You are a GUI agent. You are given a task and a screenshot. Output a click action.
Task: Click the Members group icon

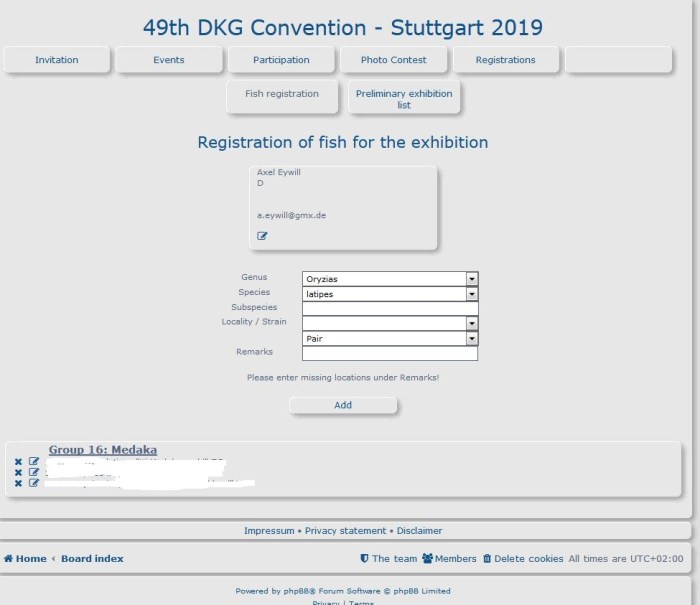pos(427,559)
